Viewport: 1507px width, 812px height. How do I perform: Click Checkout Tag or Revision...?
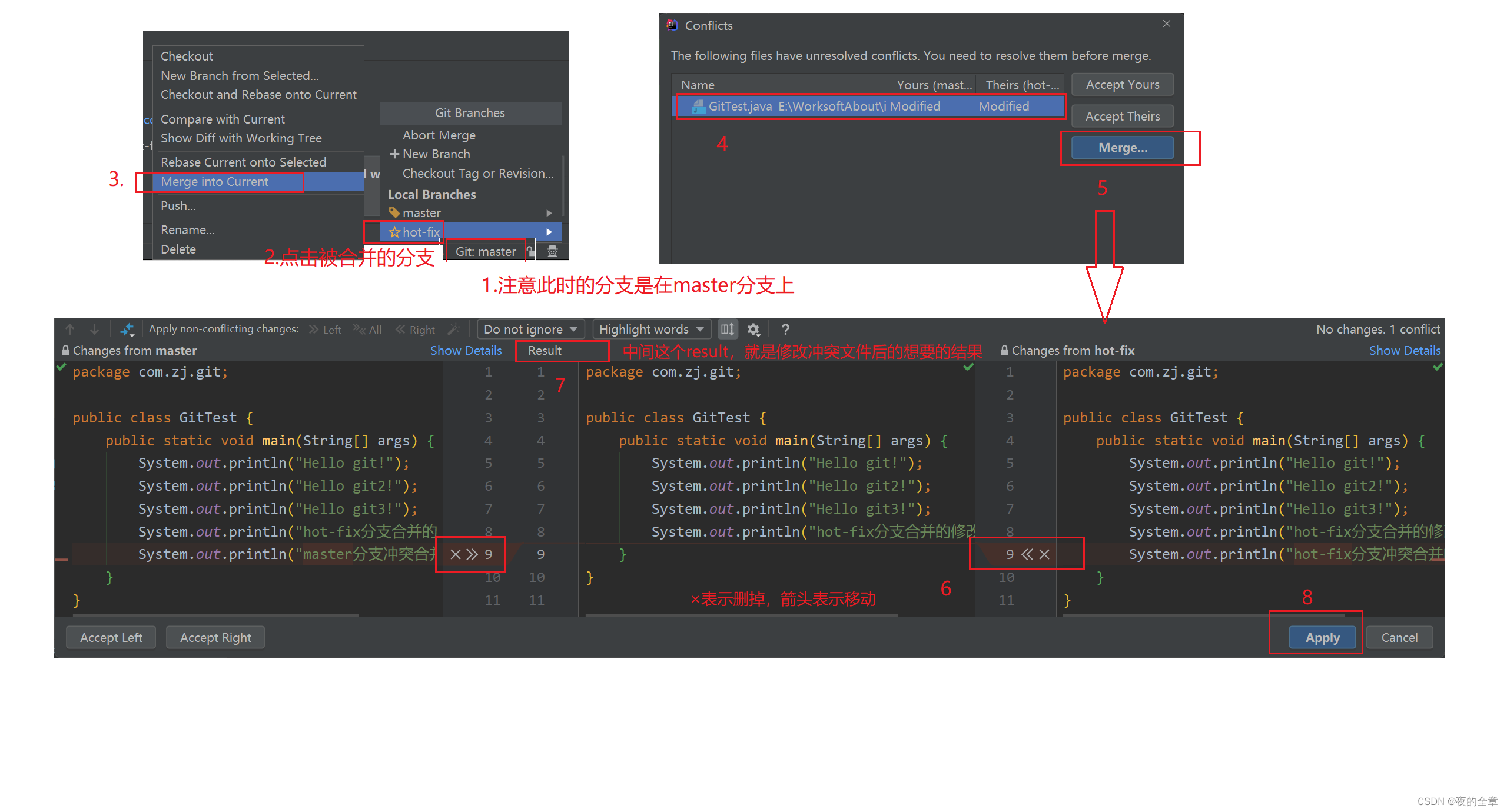tap(471, 173)
